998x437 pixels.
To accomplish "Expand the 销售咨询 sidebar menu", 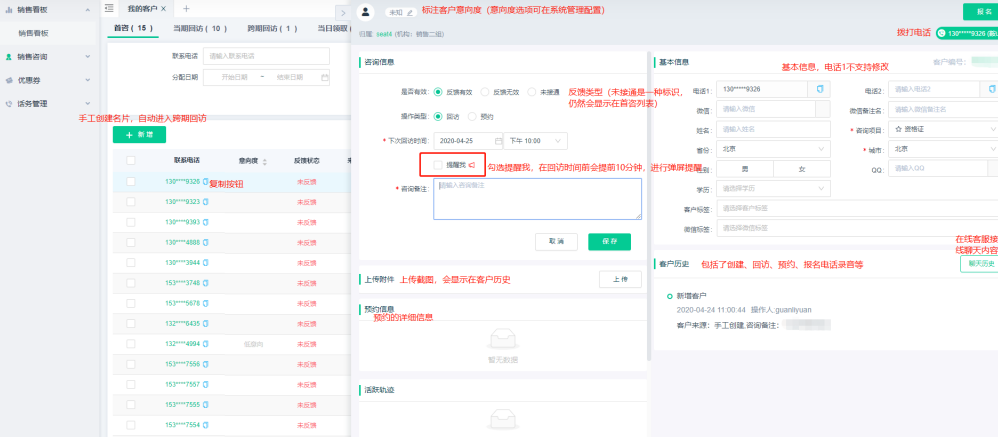I will (47, 57).
